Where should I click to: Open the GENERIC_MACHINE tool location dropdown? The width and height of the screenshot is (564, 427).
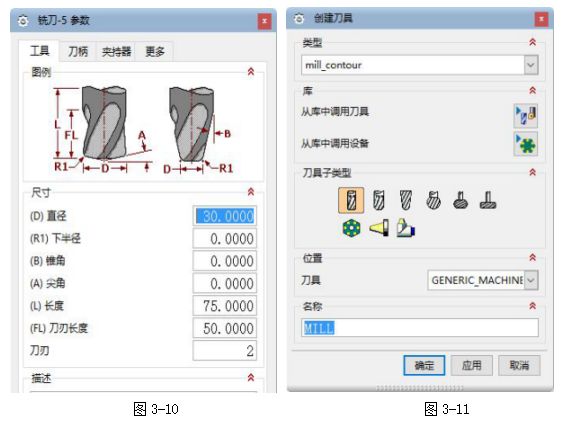(x=483, y=280)
